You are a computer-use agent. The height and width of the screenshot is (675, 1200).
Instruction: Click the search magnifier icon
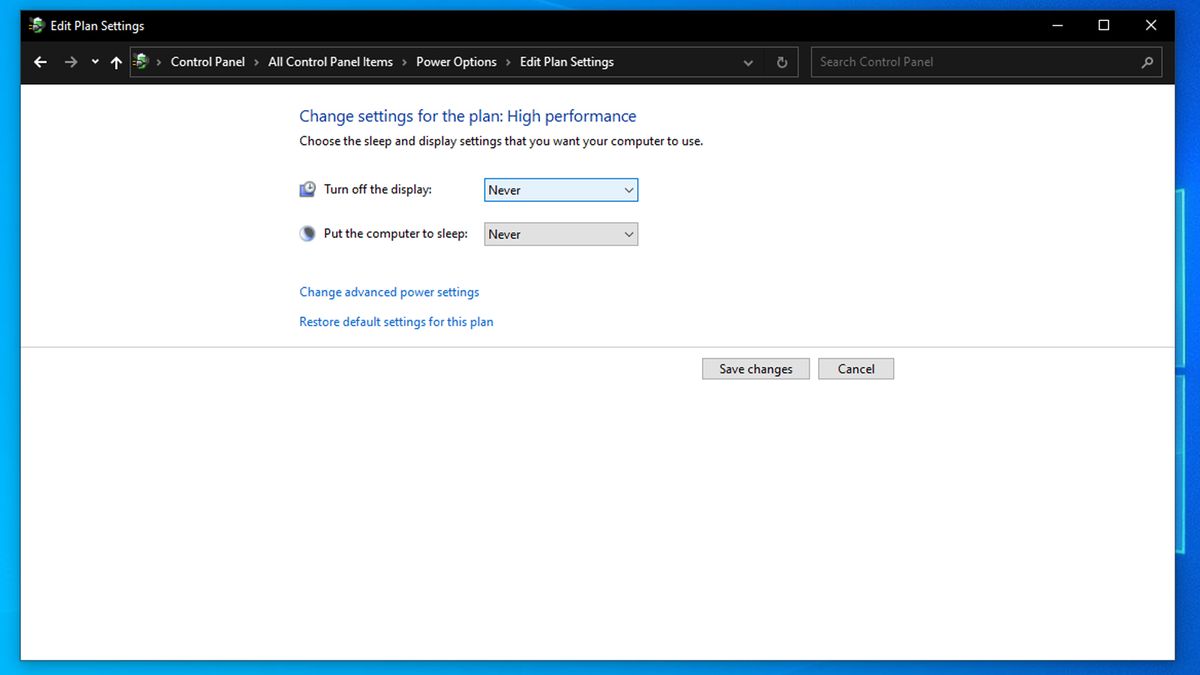pyautogui.click(x=1147, y=62)
